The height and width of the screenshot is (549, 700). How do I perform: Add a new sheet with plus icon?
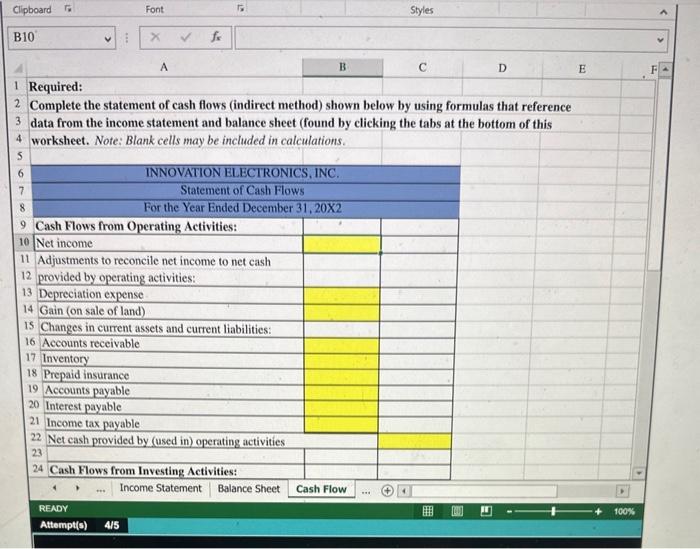(x=387, y=491)
